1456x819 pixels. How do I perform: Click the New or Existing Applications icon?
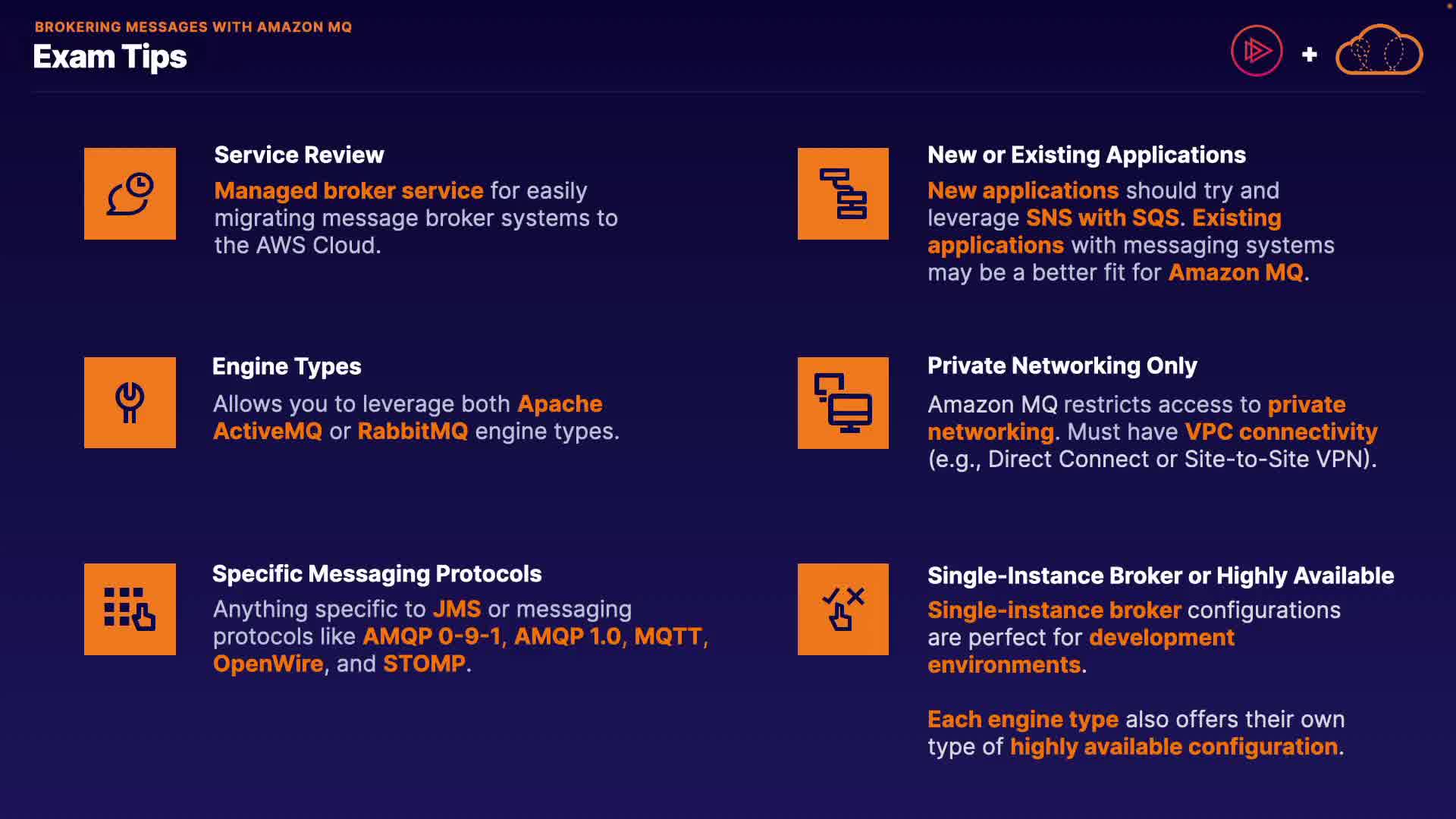pyautogui.click(x=843, y=193)
